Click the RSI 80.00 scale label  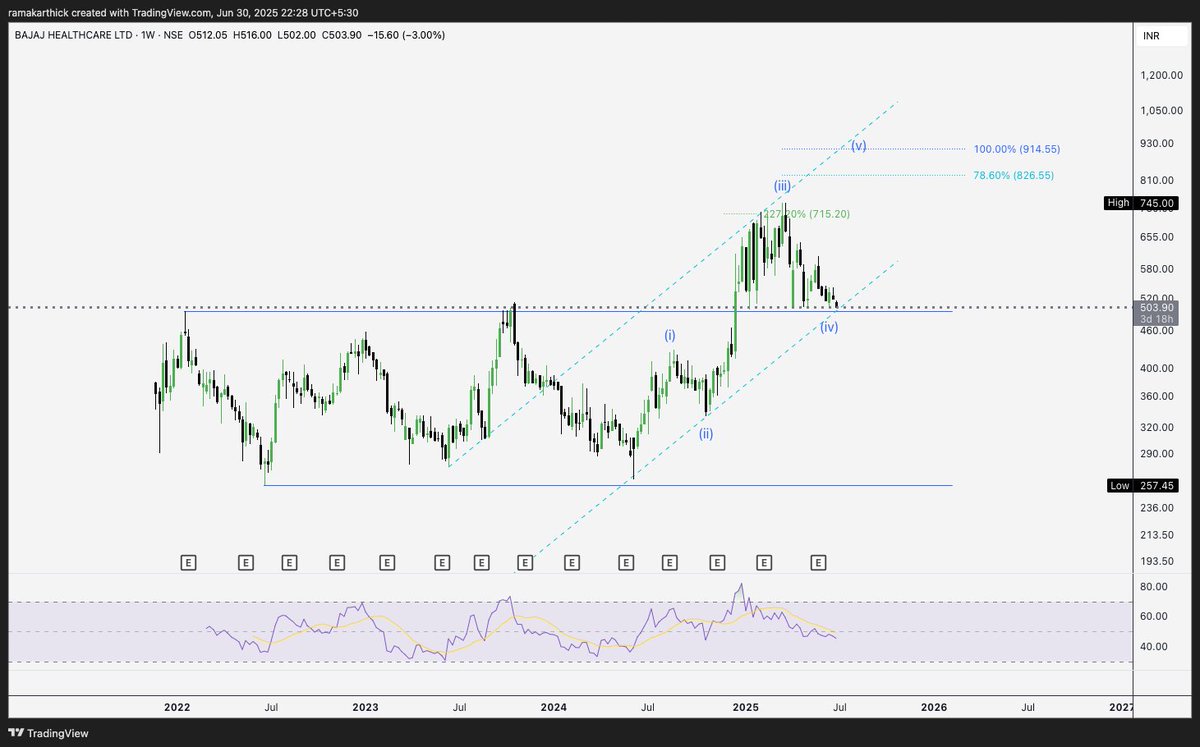tap(1155, 587)
